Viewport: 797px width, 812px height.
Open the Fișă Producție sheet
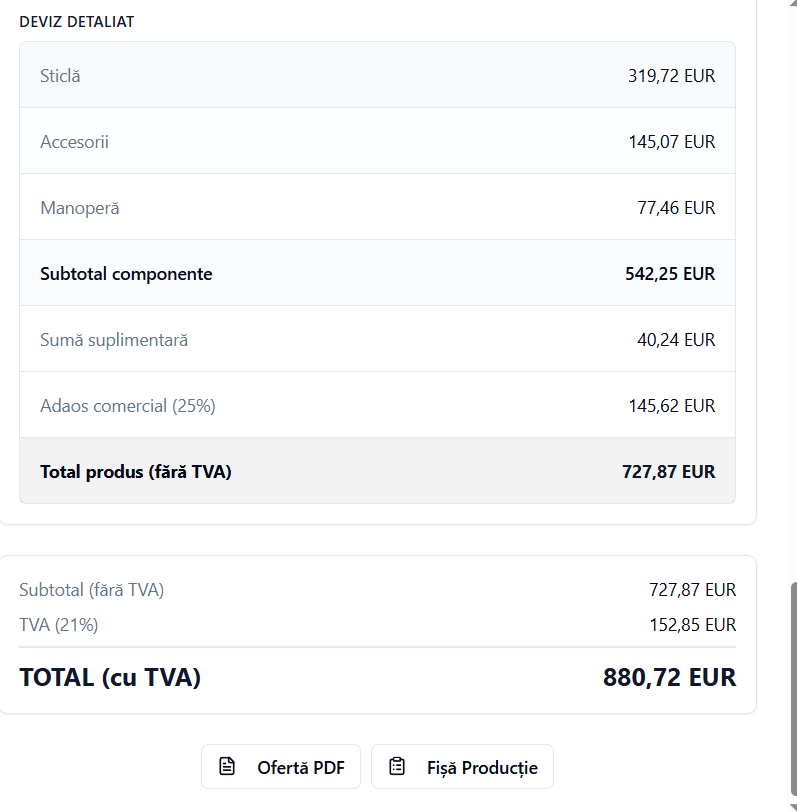click(x=462, y=767)
